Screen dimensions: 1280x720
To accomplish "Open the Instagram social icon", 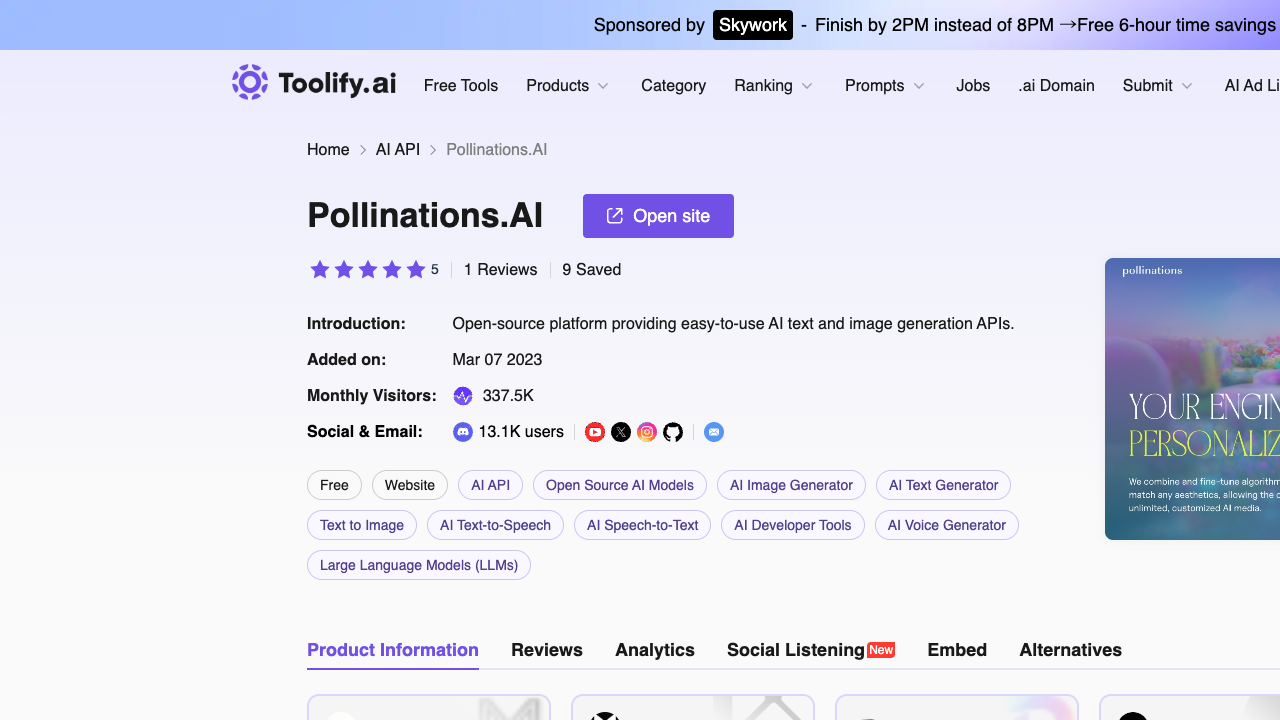I will [647, 432].
